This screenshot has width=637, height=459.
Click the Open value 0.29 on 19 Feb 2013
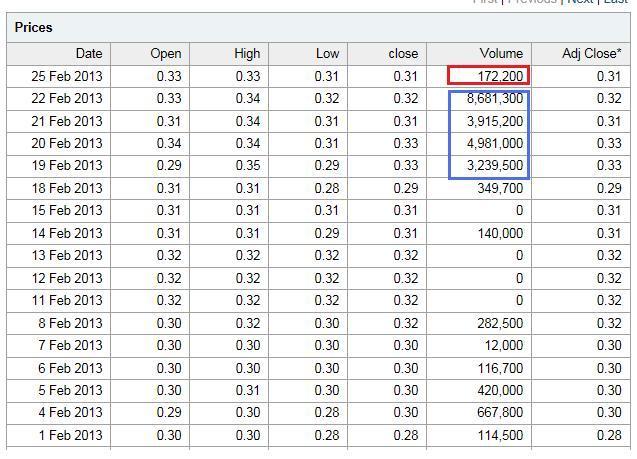[169, 166]
